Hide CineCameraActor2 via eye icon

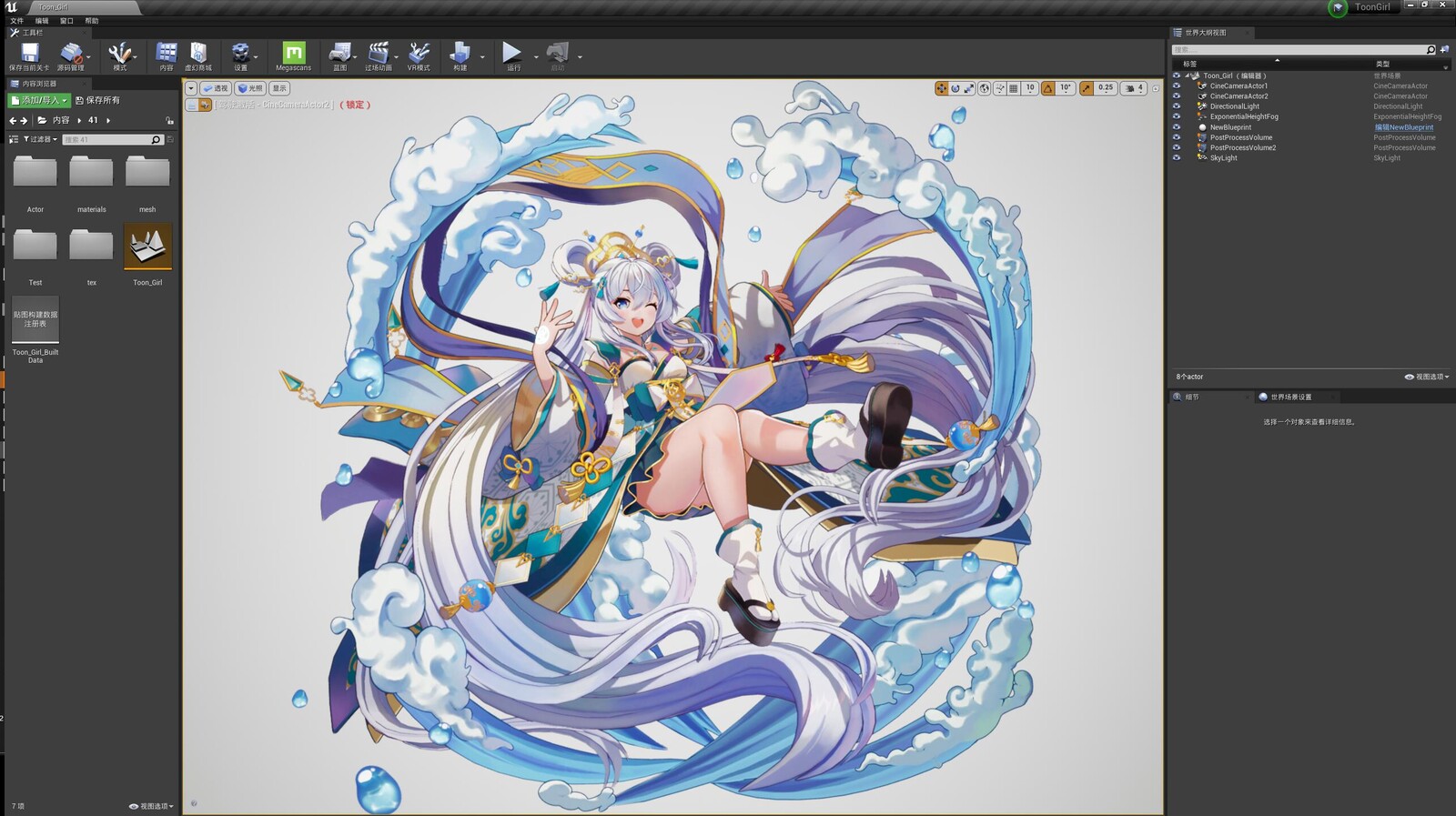pos(1176,96)
